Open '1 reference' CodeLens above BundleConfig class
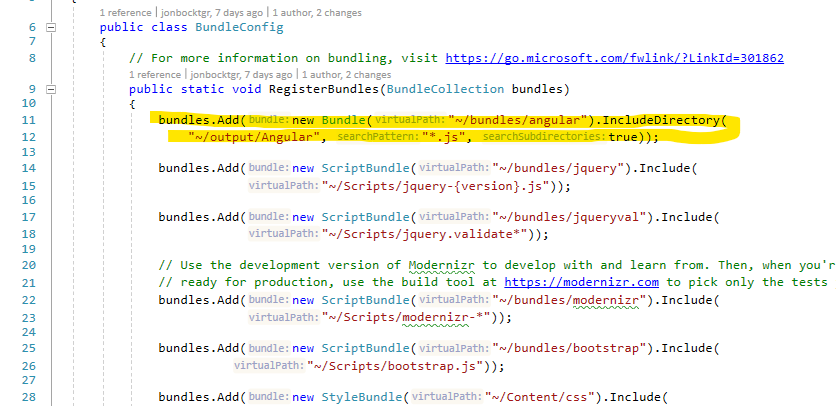The image size is (836, 406). 125,13
